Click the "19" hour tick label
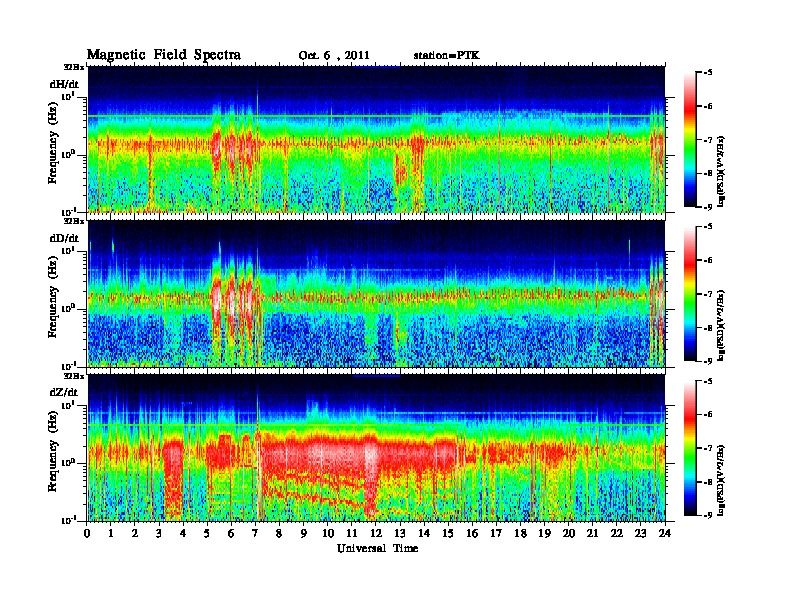The height and width of the screenshot is (612, 792). coord(544,534)
